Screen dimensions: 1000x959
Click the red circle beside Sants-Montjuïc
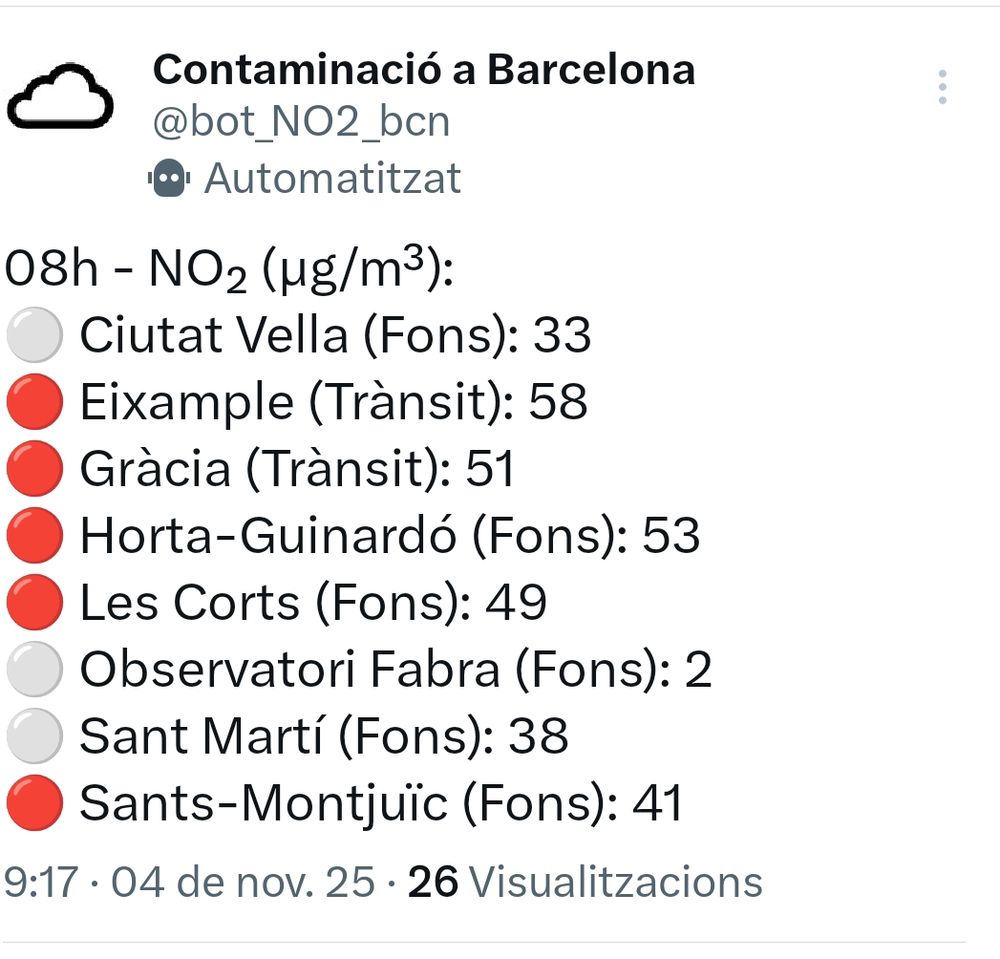(35, 804)
